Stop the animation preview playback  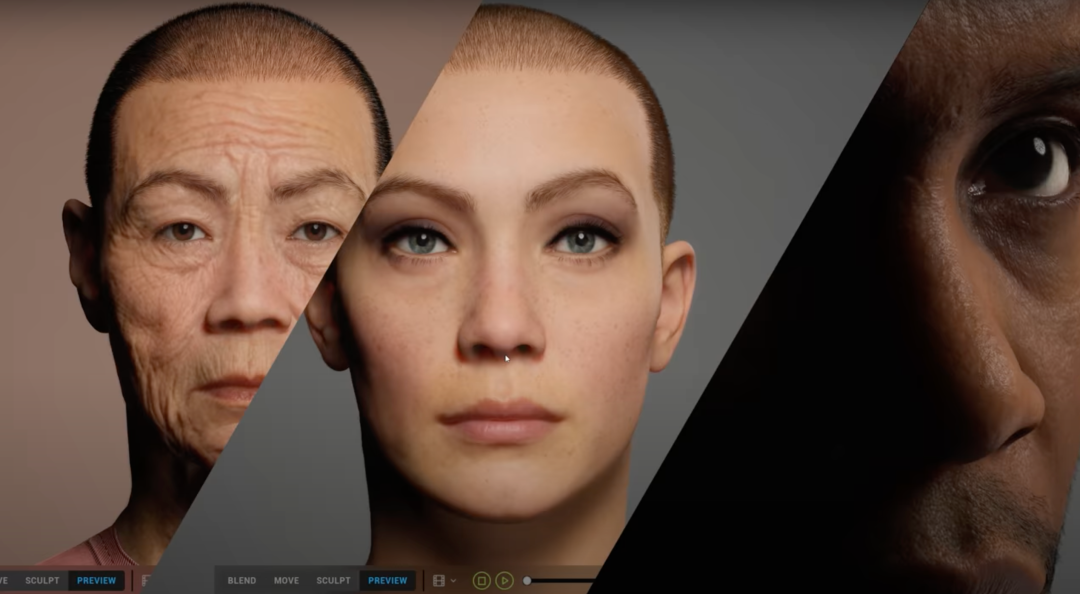coord(481,581)
